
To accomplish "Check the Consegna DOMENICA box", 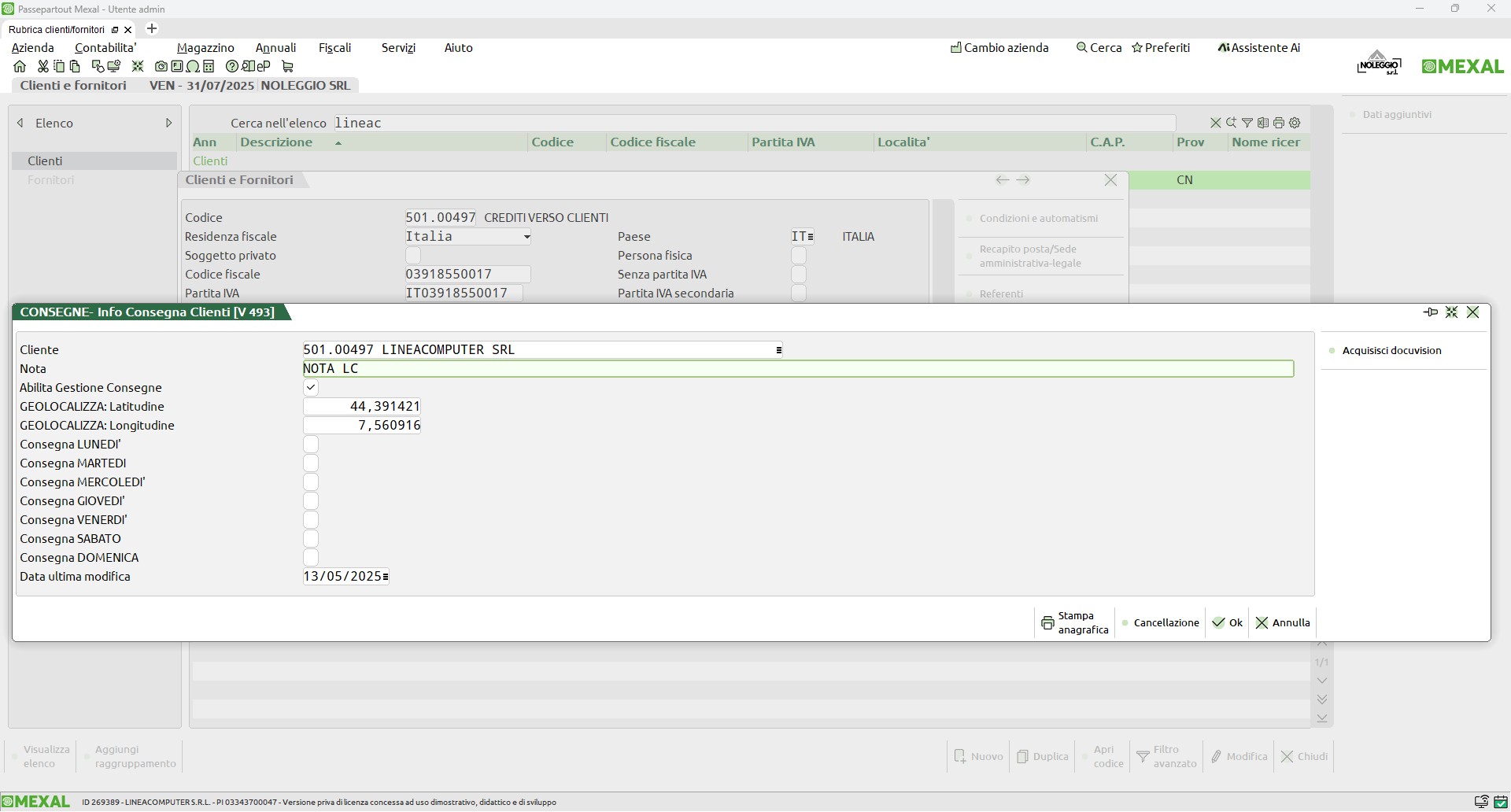I will [x=311, y=558].
